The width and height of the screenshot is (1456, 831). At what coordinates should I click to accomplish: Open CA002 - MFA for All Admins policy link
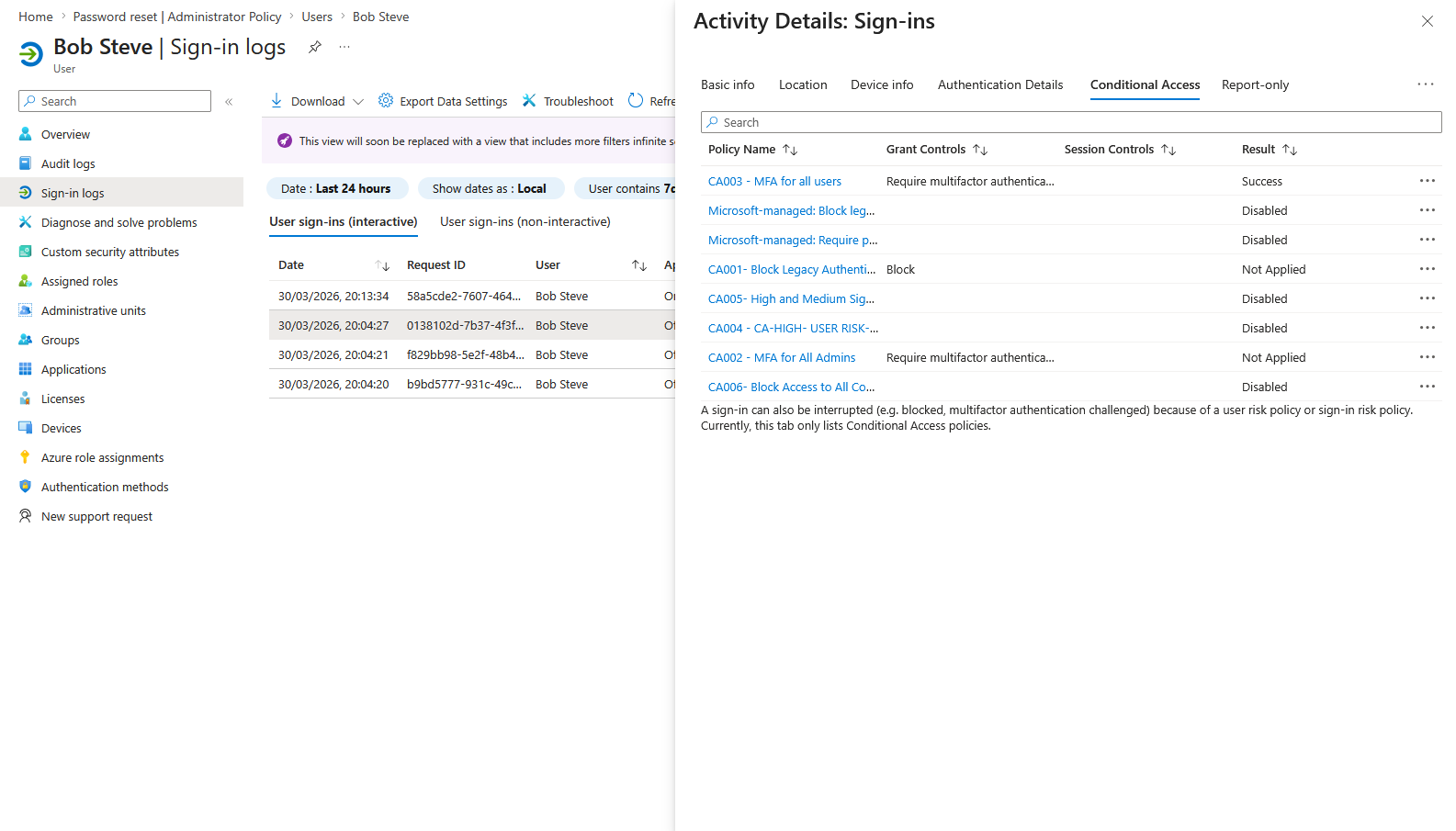point(781,357)
